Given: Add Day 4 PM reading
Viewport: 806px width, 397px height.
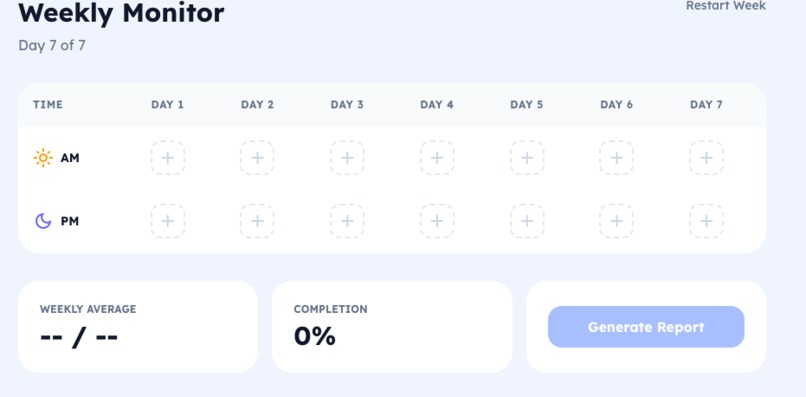Looking at the screenshot, I should point(437,221).
